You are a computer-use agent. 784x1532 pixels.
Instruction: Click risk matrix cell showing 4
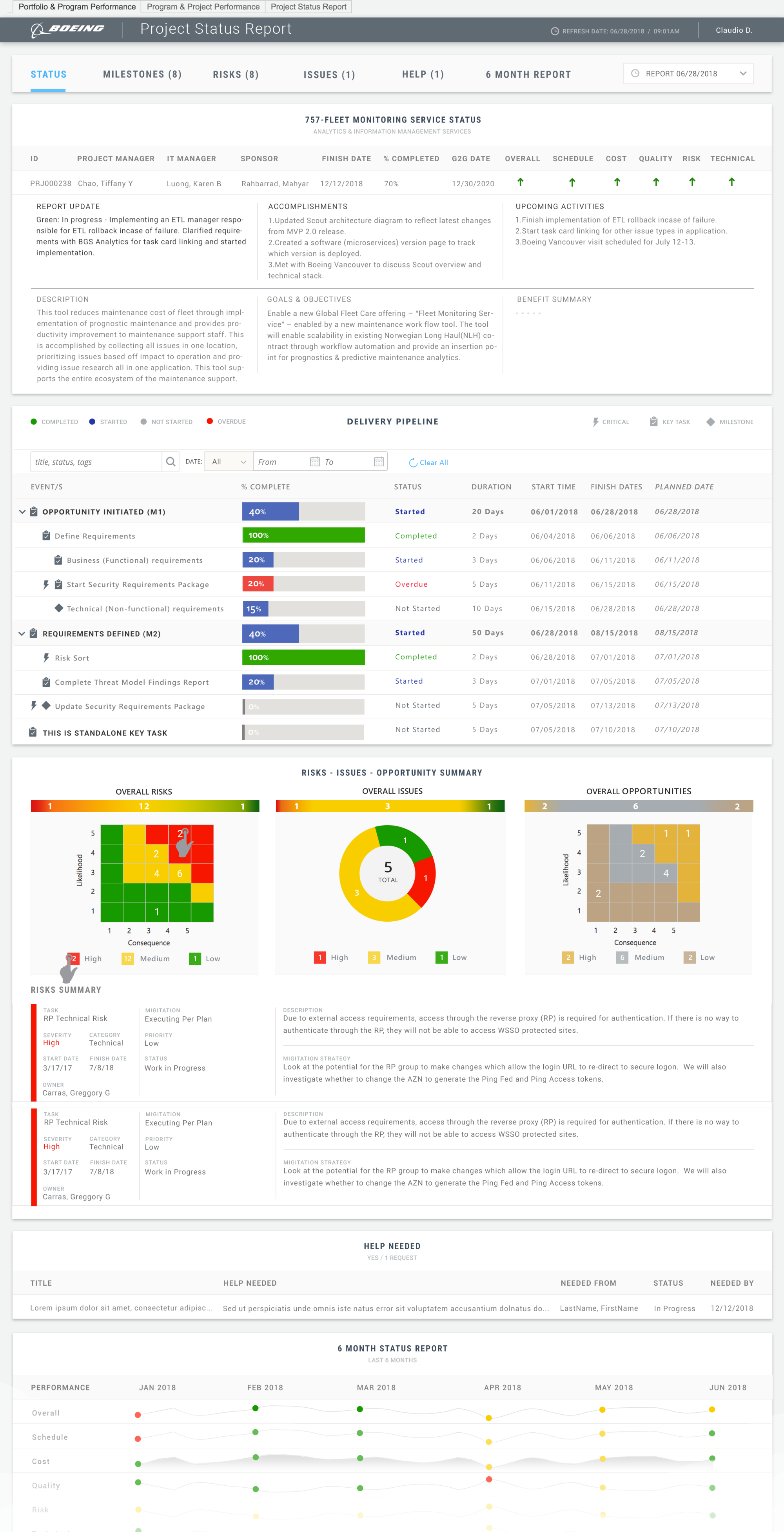(157, 873)
